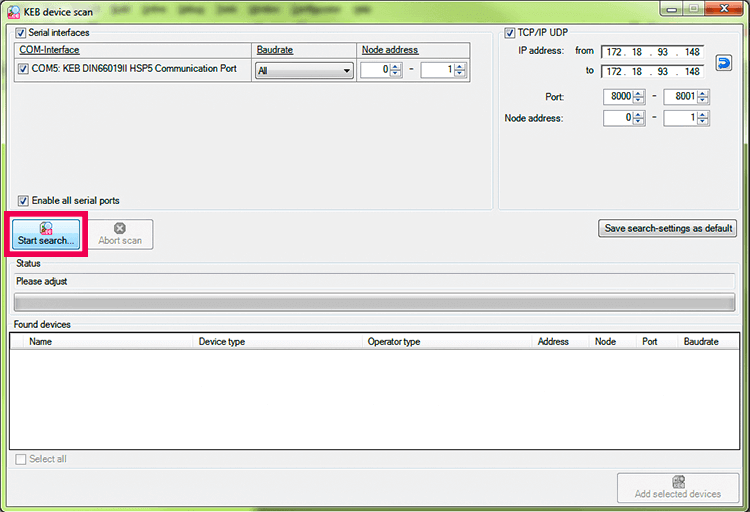Image resolution: width=750 pixels, height=512 pixels.
Task: Click the Baudrate column header in device list
Action: (702, 341)
